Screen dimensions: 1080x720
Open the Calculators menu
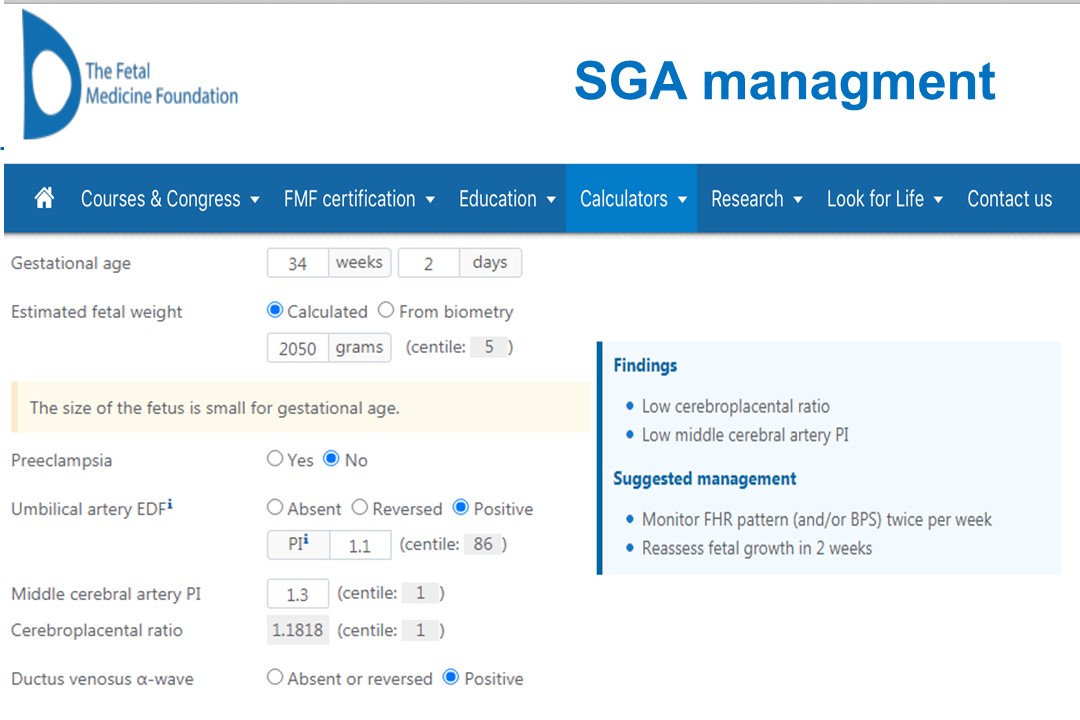632,199
